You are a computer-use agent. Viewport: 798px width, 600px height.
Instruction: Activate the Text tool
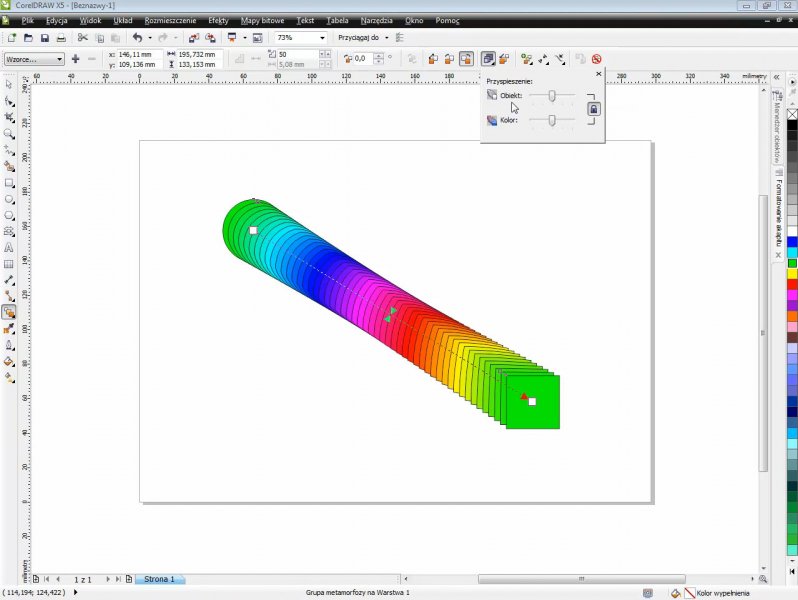pos(10,247)
